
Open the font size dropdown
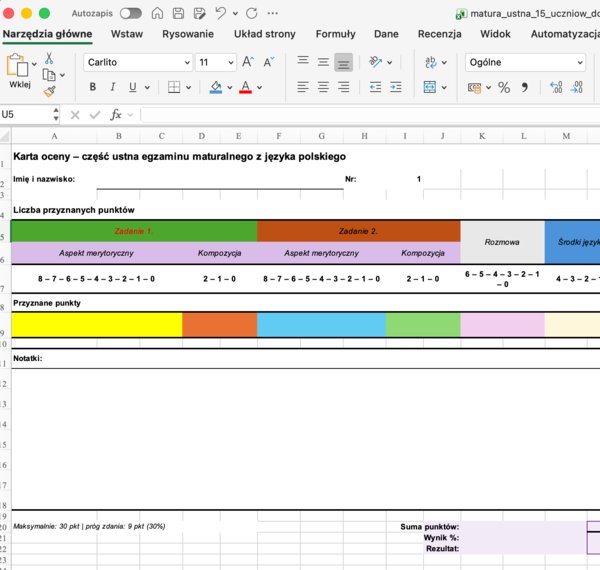[x=216, y=62]
